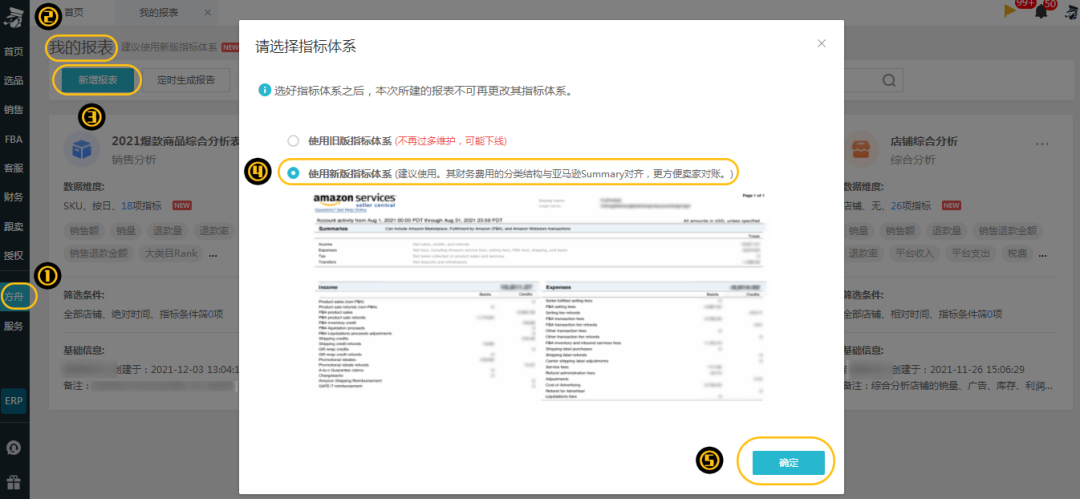1080x499 pixels.
Task: Open 客服 in the left sidebar
Action: pyautogui.click(x=14, y=167)
